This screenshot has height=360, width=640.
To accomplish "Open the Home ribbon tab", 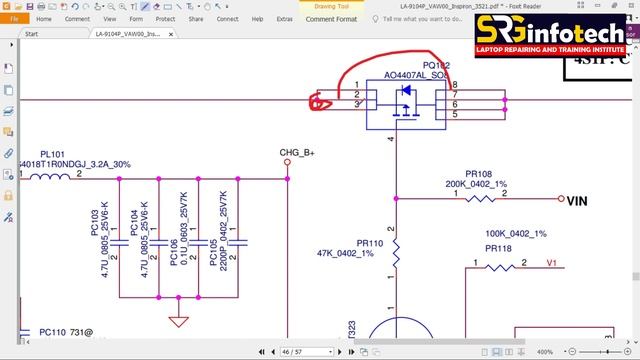I will click(x=44, y=19).
